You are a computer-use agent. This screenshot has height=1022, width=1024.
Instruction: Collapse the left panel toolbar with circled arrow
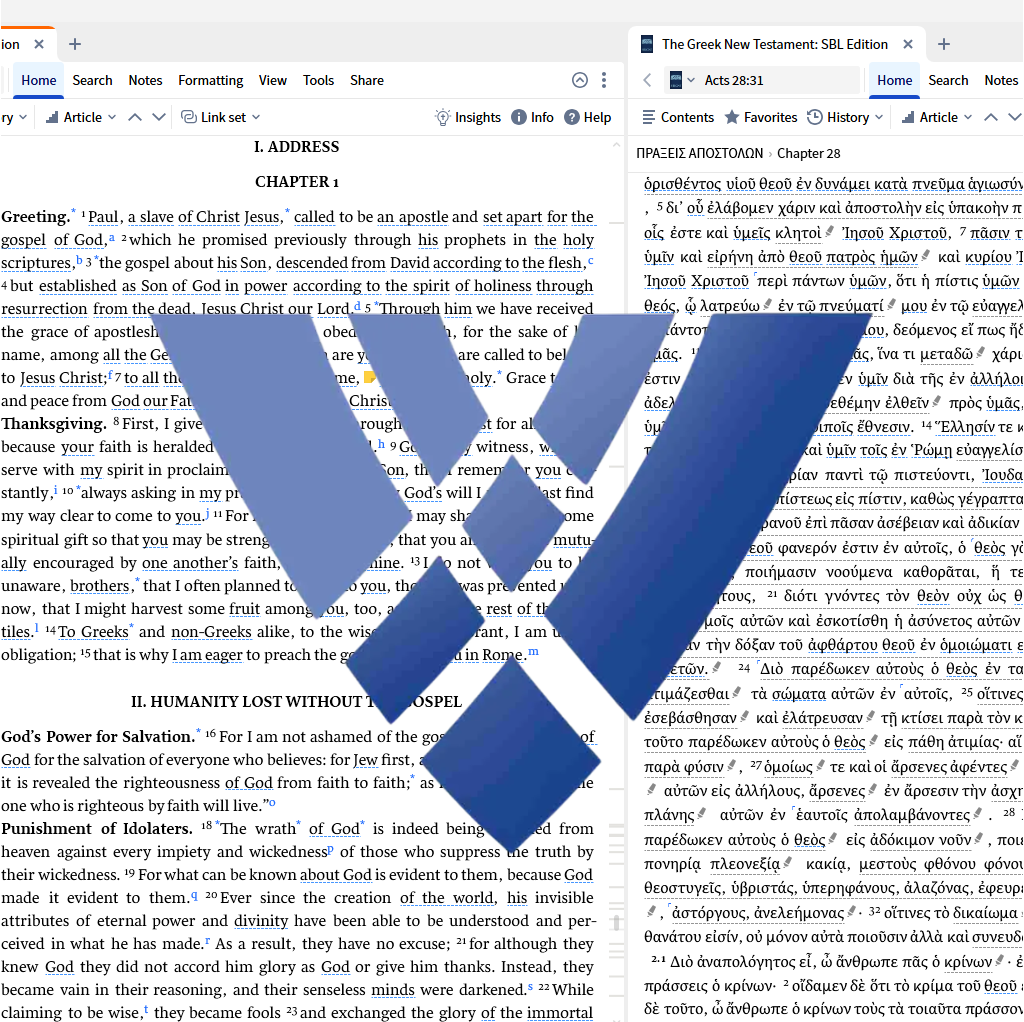click(x=579, y=80)
